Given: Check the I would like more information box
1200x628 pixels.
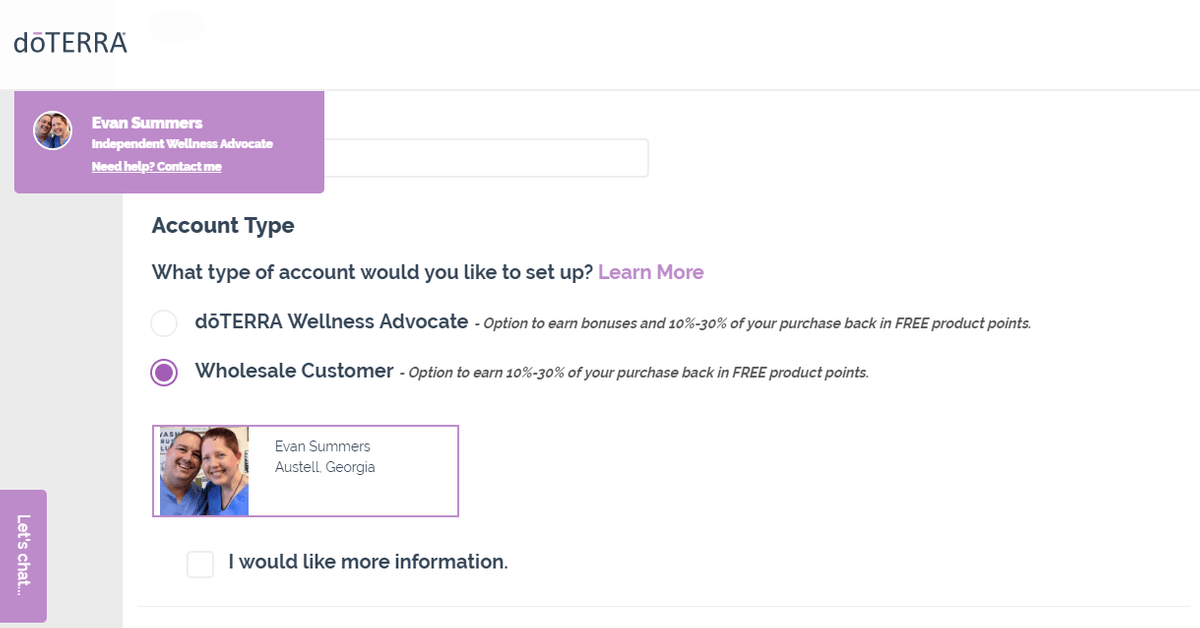Looking at the screenshot, I should (200, 564).
